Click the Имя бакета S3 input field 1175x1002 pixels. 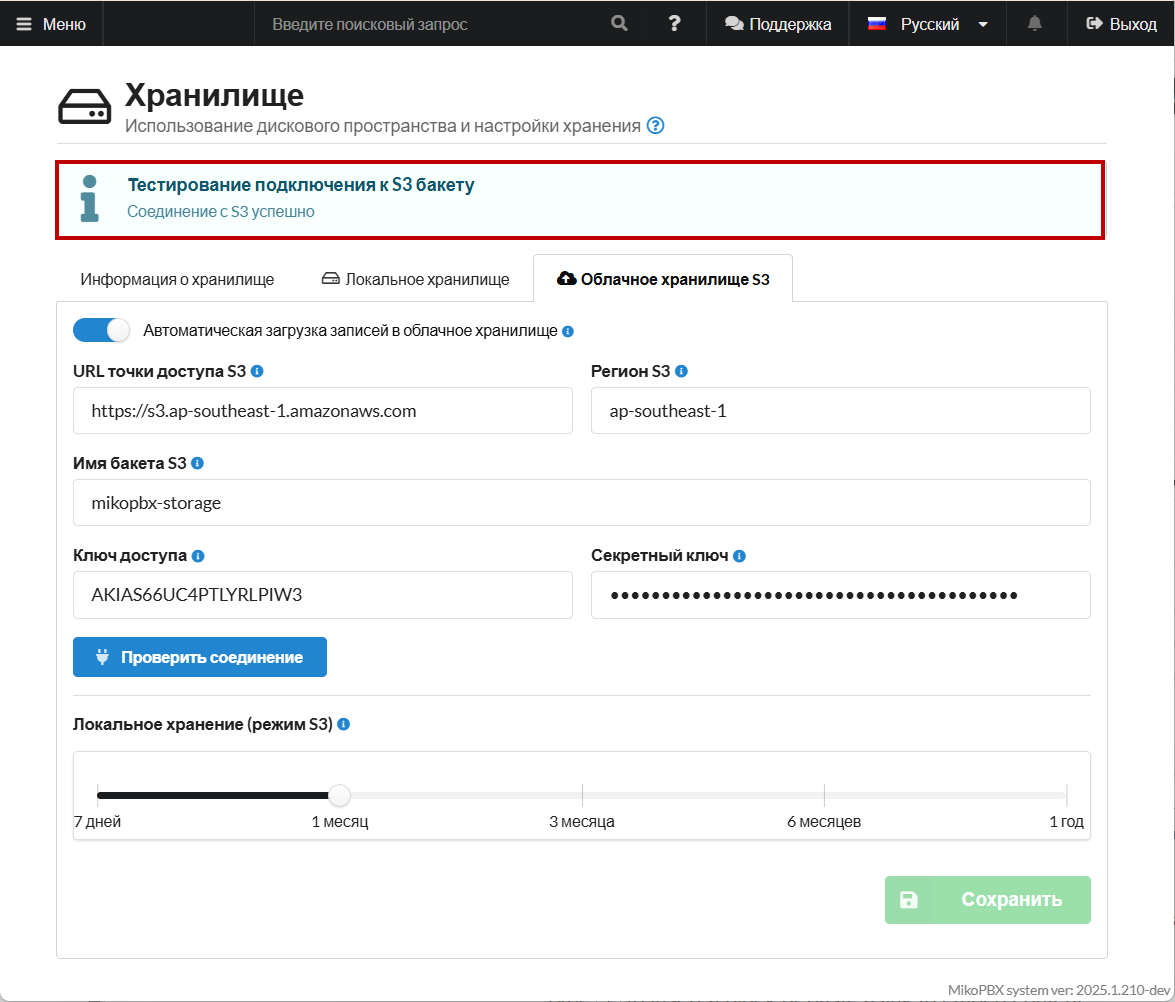click(581, 503)
